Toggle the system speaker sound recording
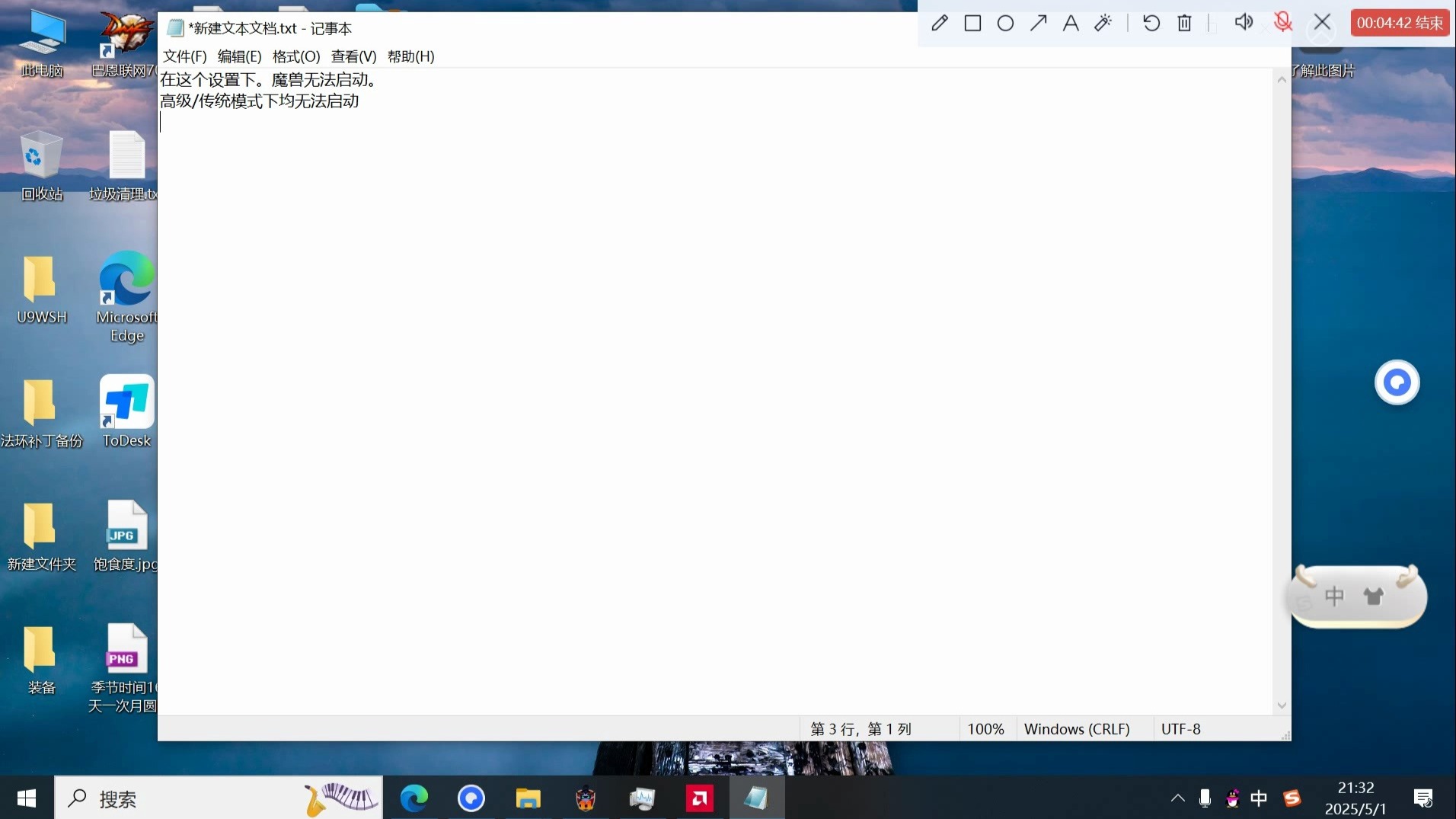This screenshot has height=819, width=1456. coord(1244,22)
